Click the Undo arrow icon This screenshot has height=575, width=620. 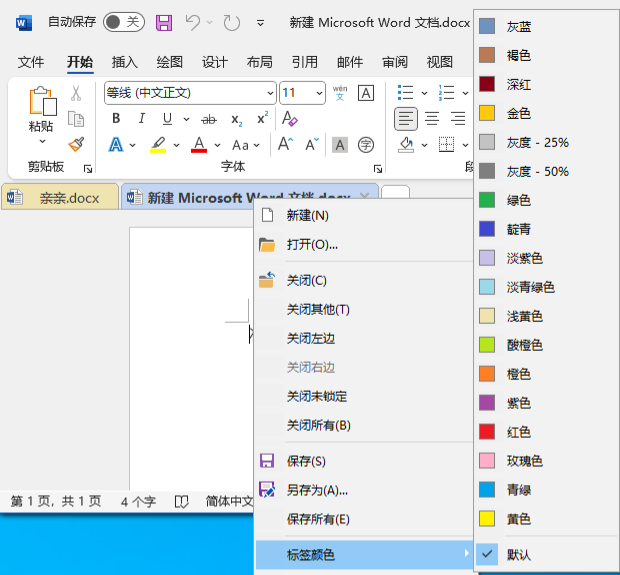[193, 23]
